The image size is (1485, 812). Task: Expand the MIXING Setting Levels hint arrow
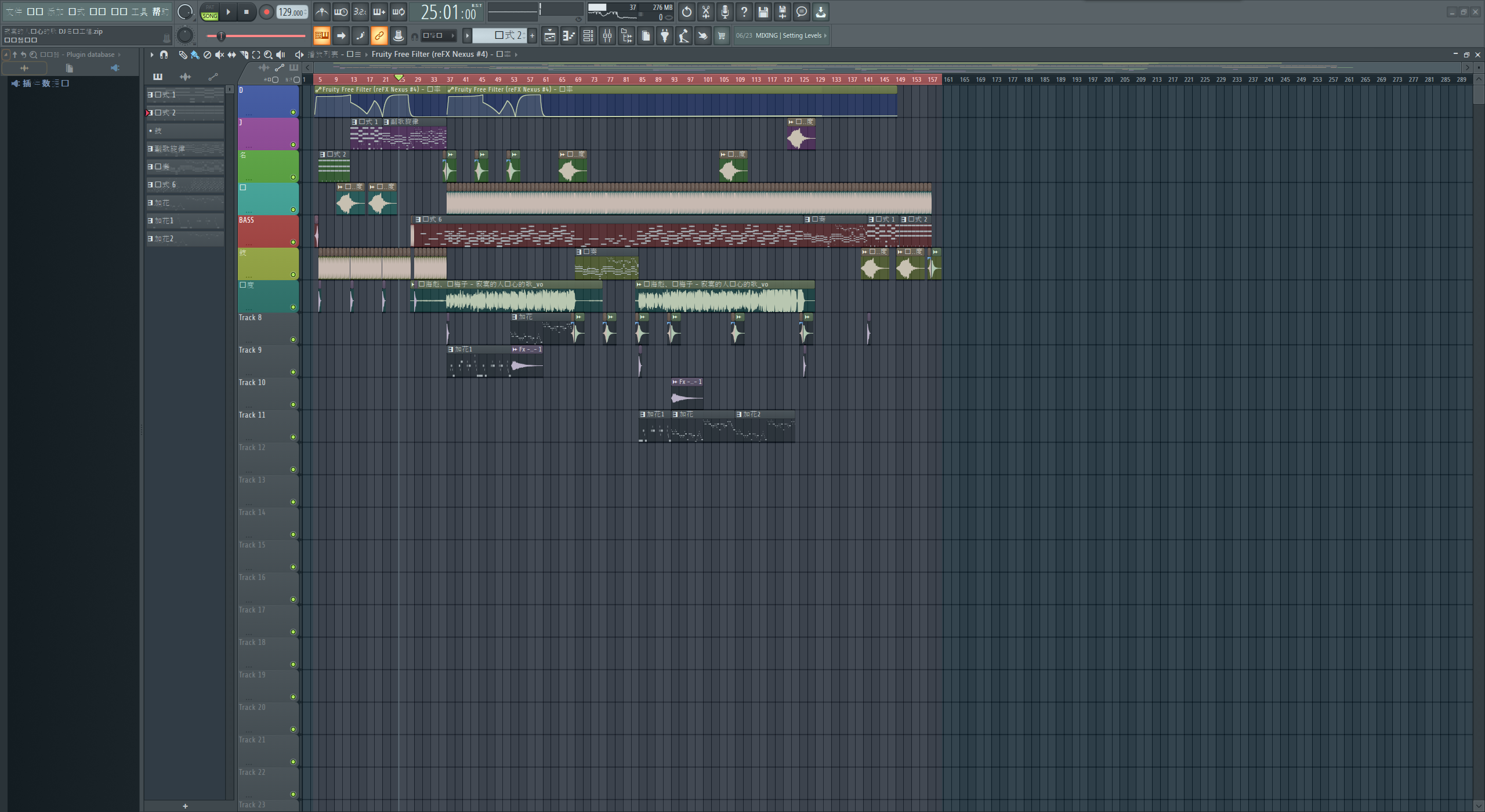[x=825, y=36]
